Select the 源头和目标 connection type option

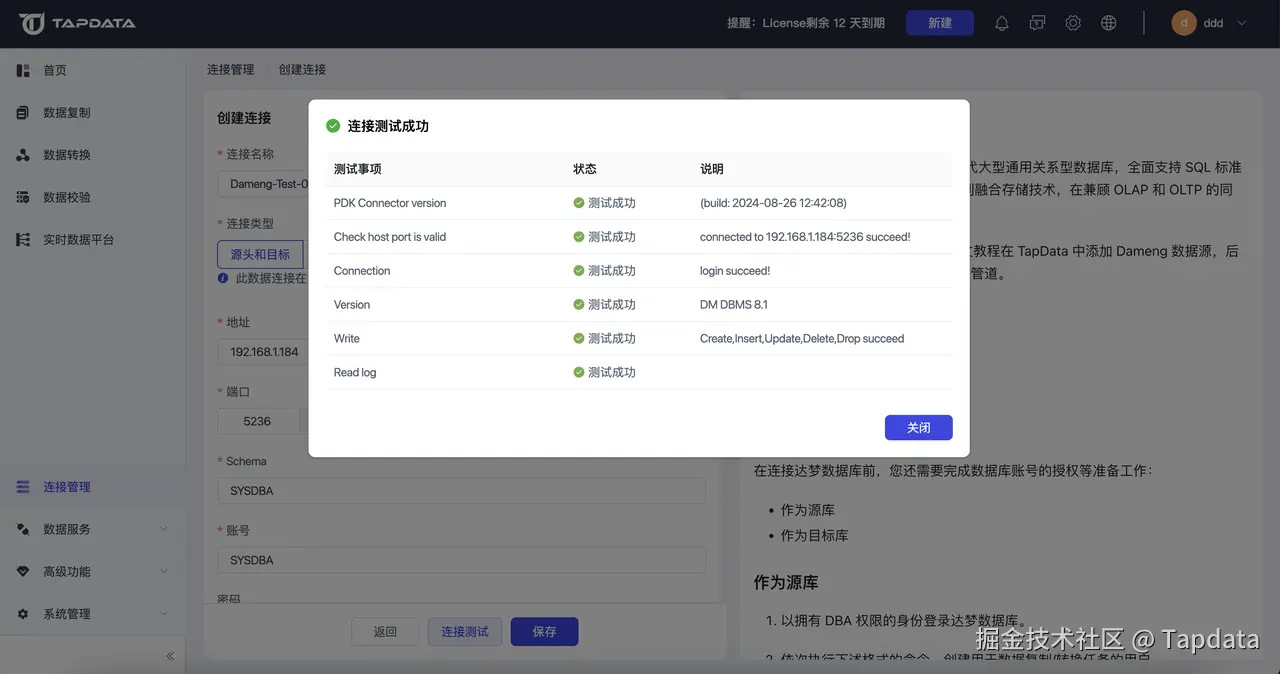[x=260, y=254]
